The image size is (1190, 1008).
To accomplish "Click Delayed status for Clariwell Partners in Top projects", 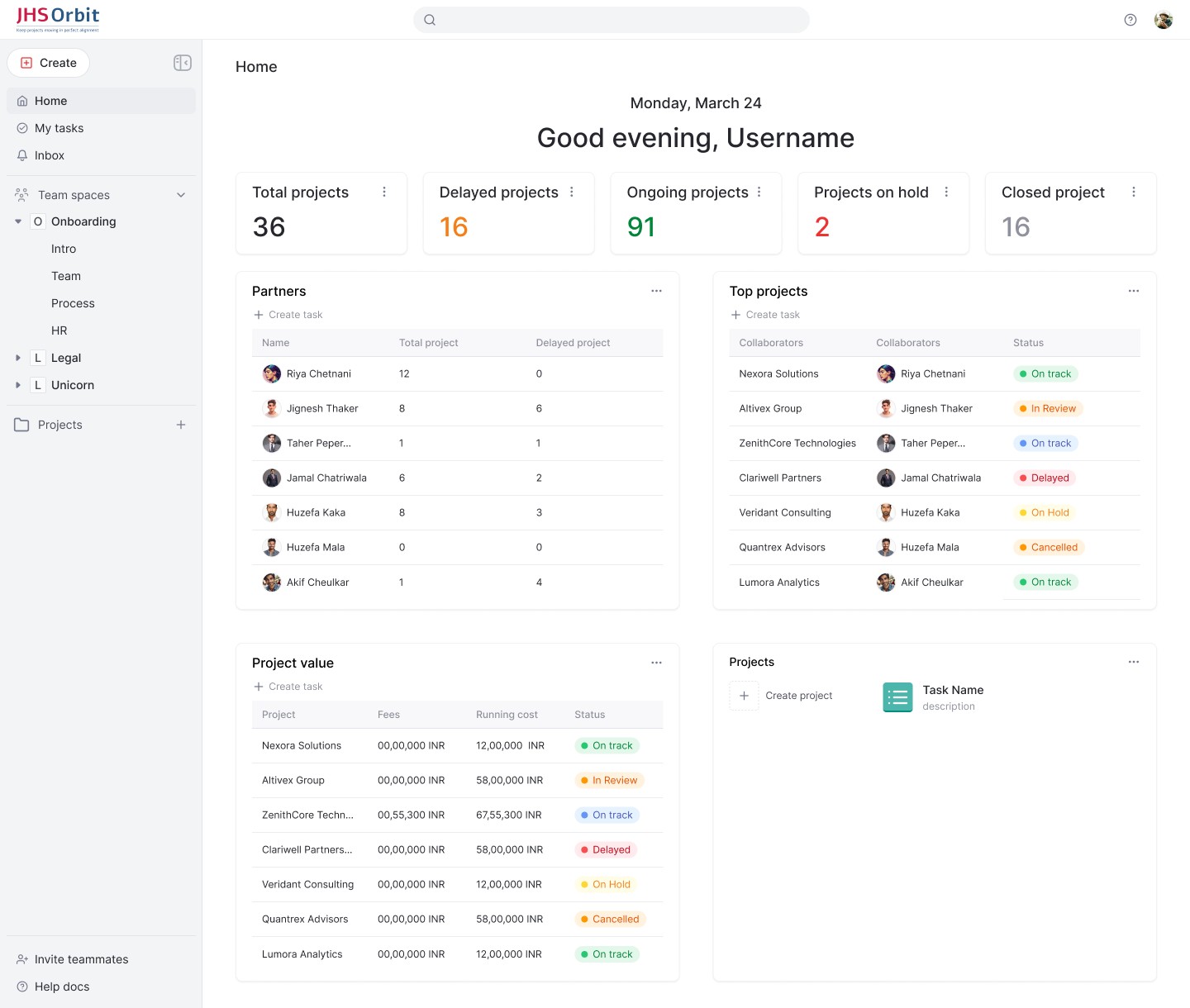I will tap(1045, 478).
